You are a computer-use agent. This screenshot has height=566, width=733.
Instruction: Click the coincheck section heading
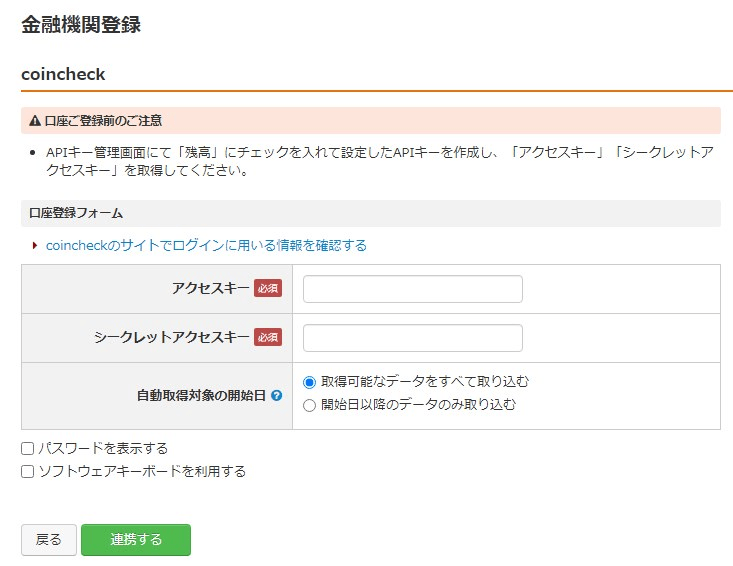(63, 74)
